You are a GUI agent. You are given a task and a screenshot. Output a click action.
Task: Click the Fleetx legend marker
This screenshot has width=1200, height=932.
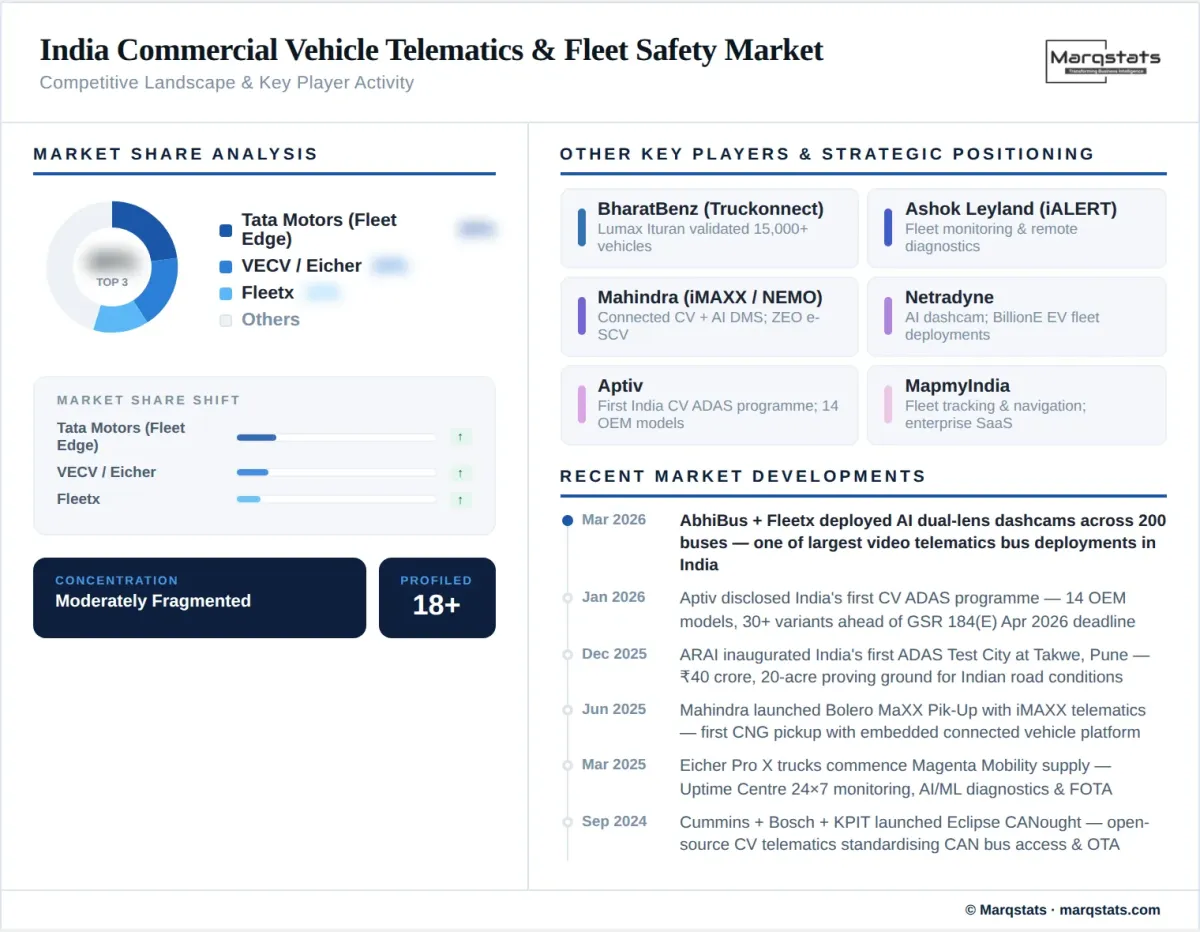[225, 293]
